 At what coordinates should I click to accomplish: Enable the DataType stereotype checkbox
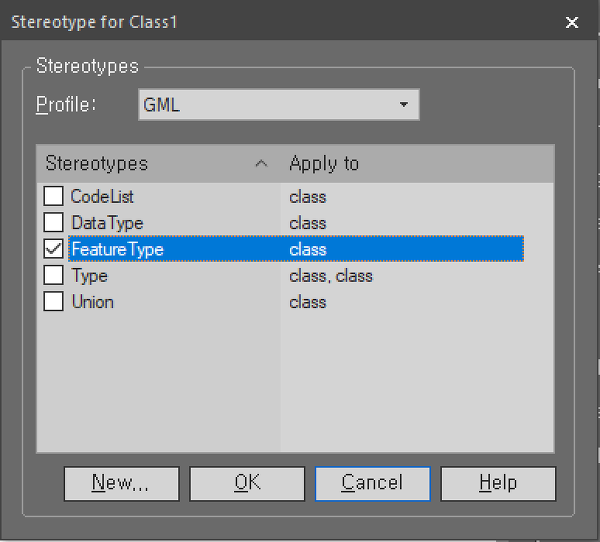(53, 222)
